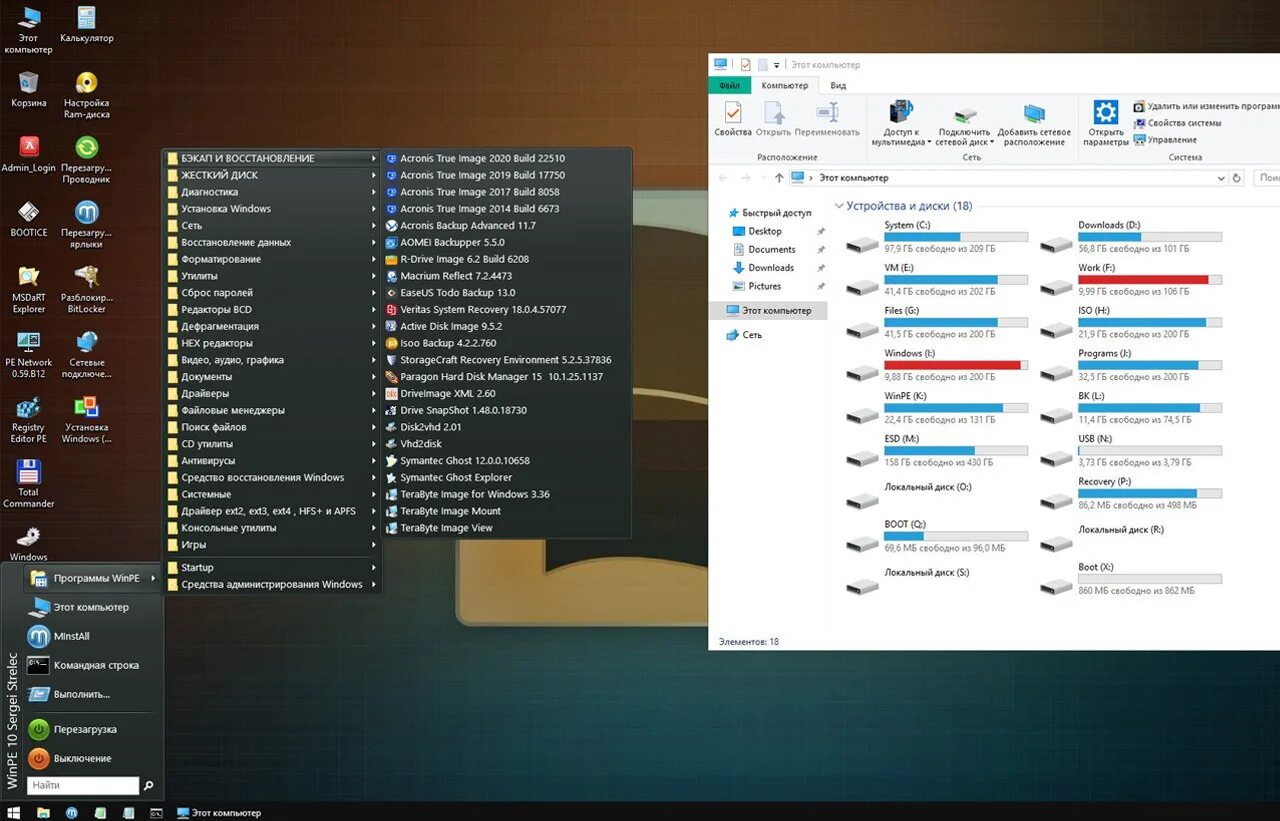Screen dimensions: 1280x821
Task: Click Windows Start button on taskbar
Action: (x=14, y=812)
